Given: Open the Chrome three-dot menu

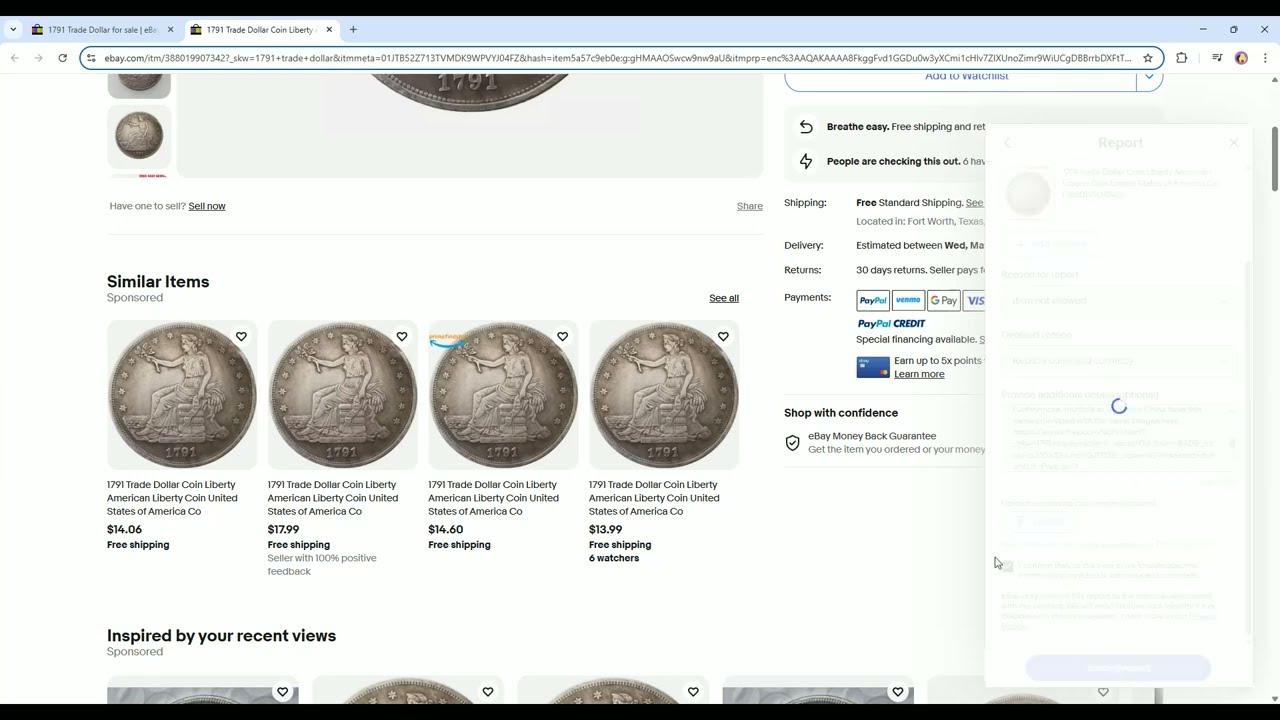Looking at the screenshot, I should pos(1265,58).
